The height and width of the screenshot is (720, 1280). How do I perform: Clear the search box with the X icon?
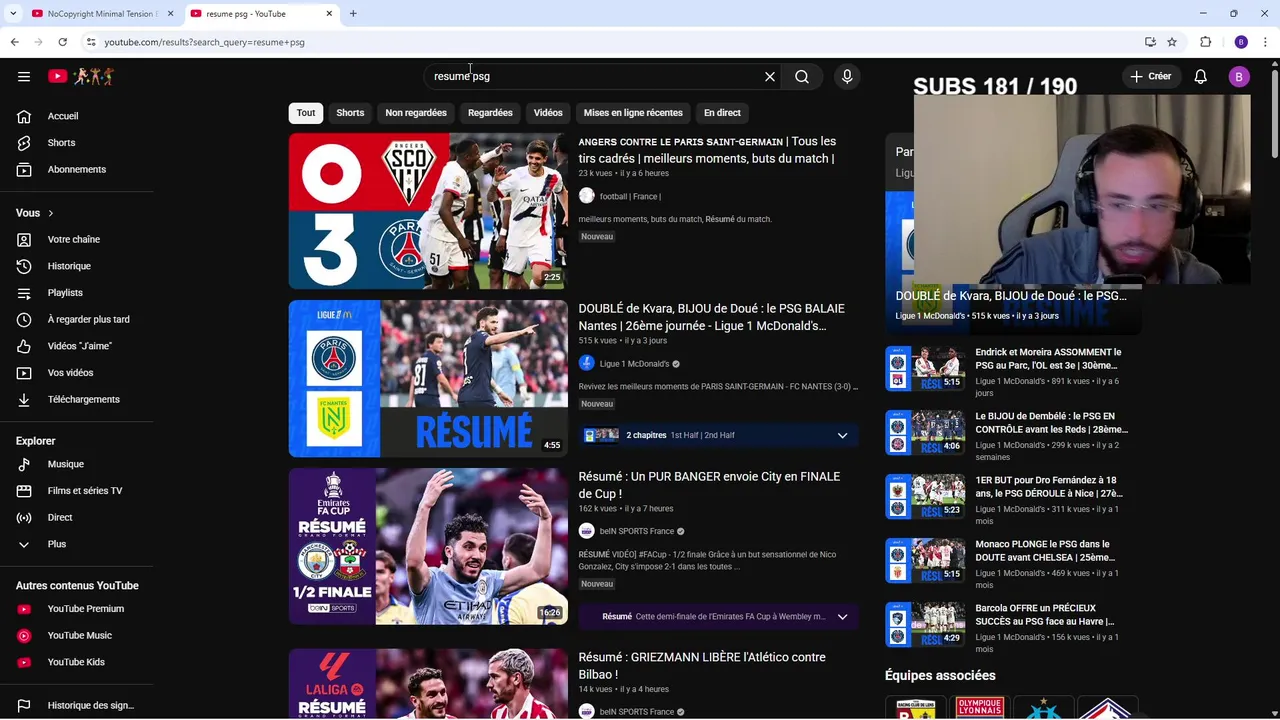[770, 76]
